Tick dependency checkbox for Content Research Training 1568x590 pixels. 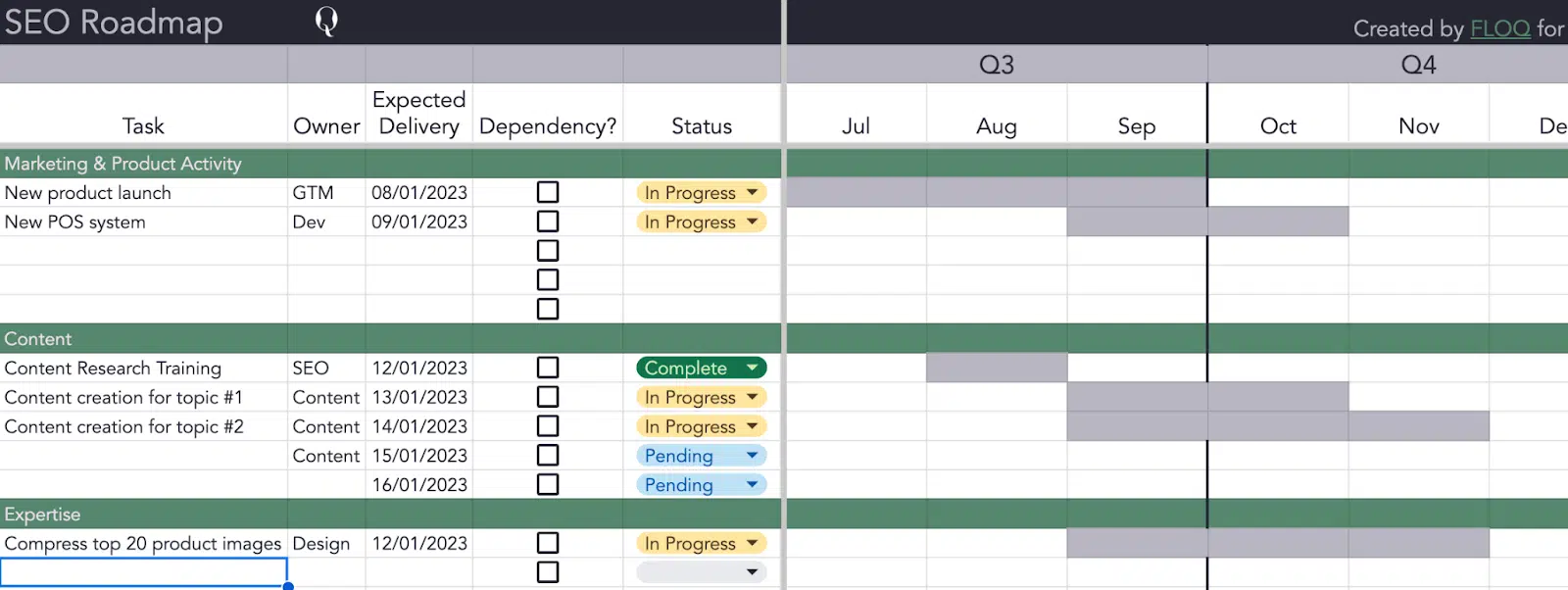point(548,368)
